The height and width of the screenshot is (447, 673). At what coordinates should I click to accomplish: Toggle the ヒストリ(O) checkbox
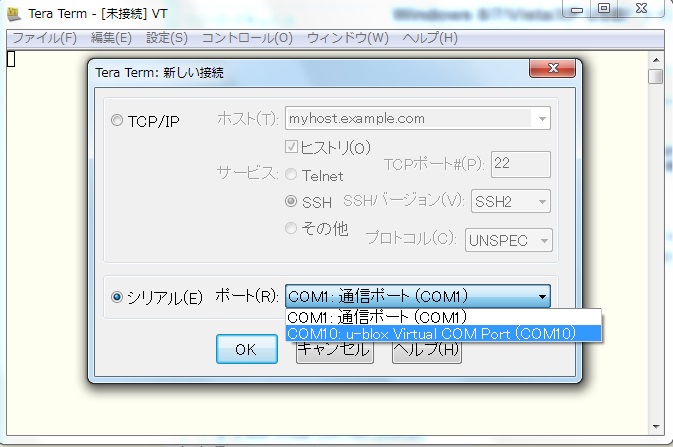[291, 147]
